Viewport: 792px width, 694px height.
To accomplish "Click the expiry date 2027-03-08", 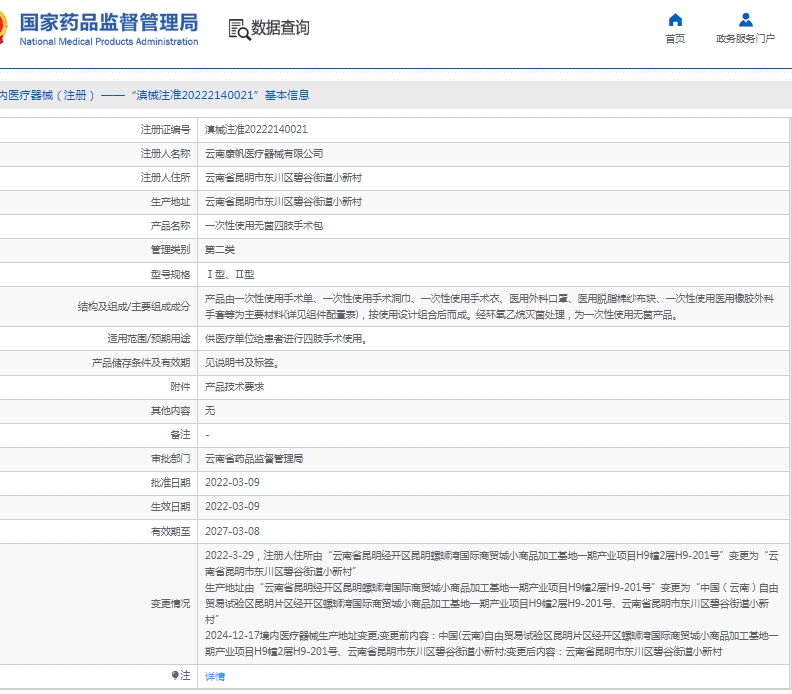I will [232, 531].
